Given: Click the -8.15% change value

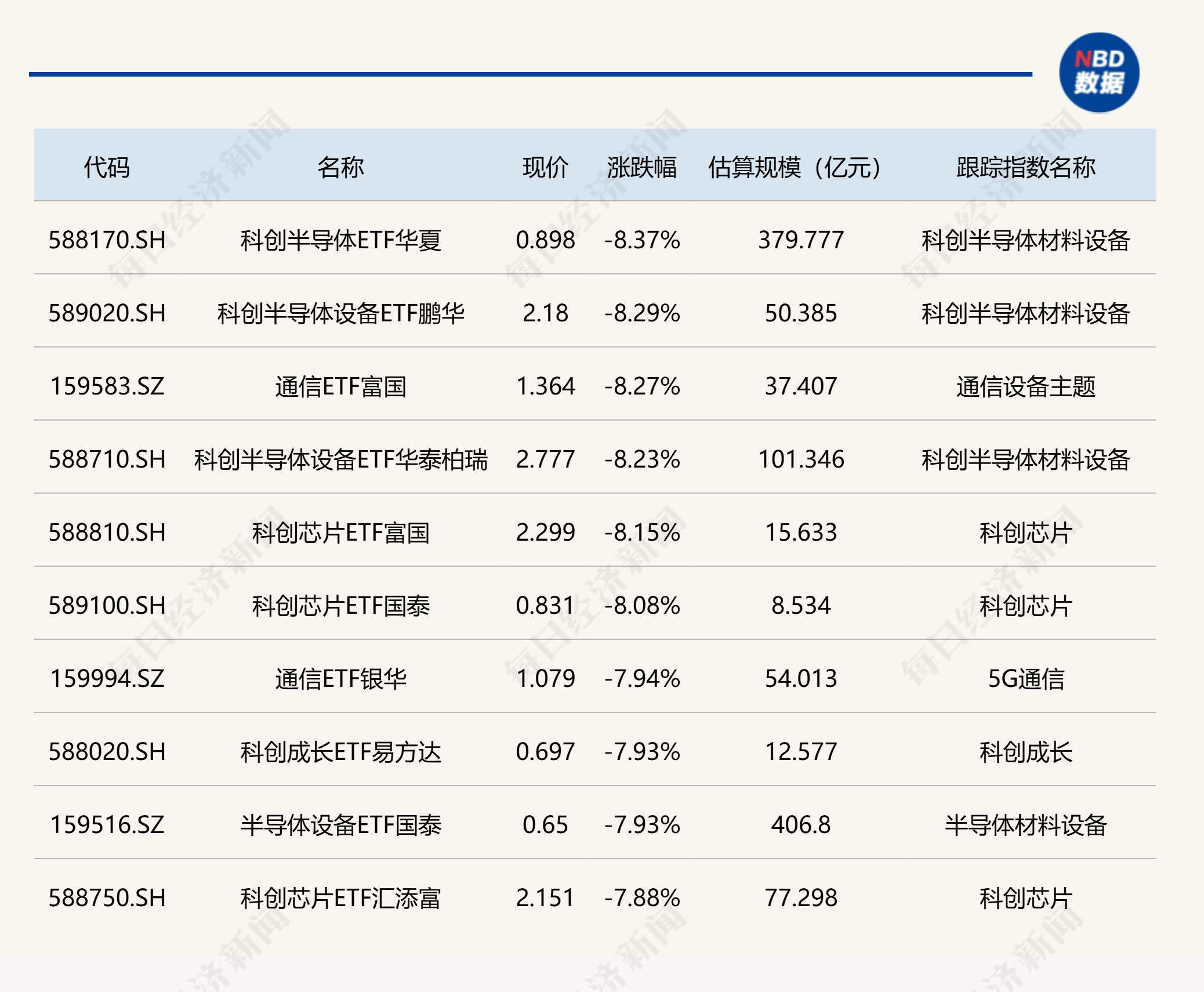Looking at the screenshot, I should pos(642,533).
